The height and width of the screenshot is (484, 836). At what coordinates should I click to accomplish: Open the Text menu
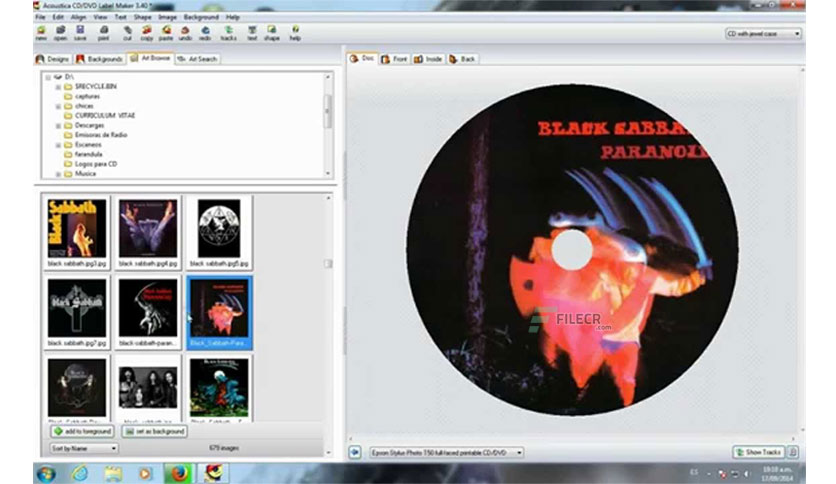[120, 17]
